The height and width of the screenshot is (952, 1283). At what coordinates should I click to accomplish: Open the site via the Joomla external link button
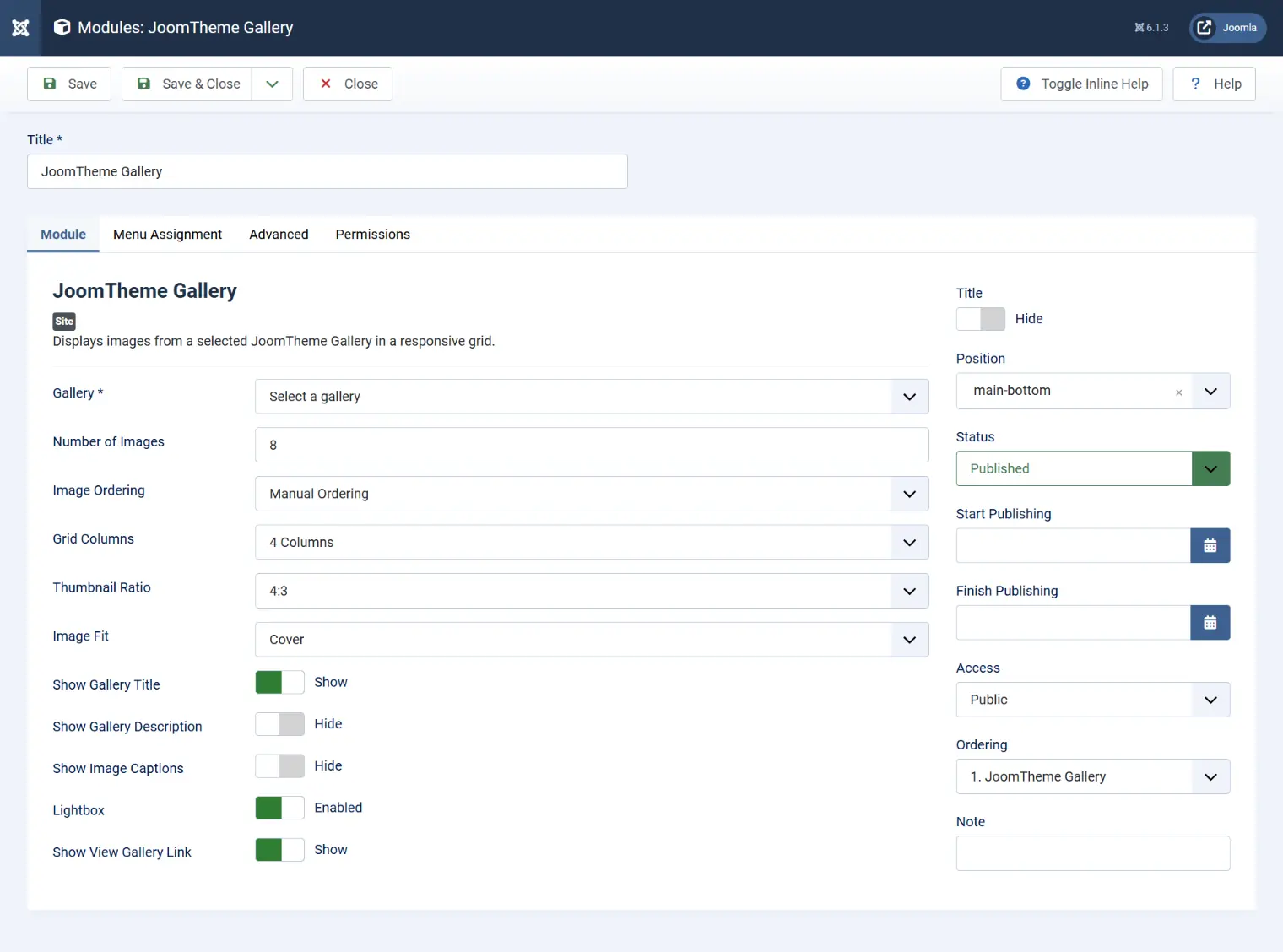(1227, 28)
